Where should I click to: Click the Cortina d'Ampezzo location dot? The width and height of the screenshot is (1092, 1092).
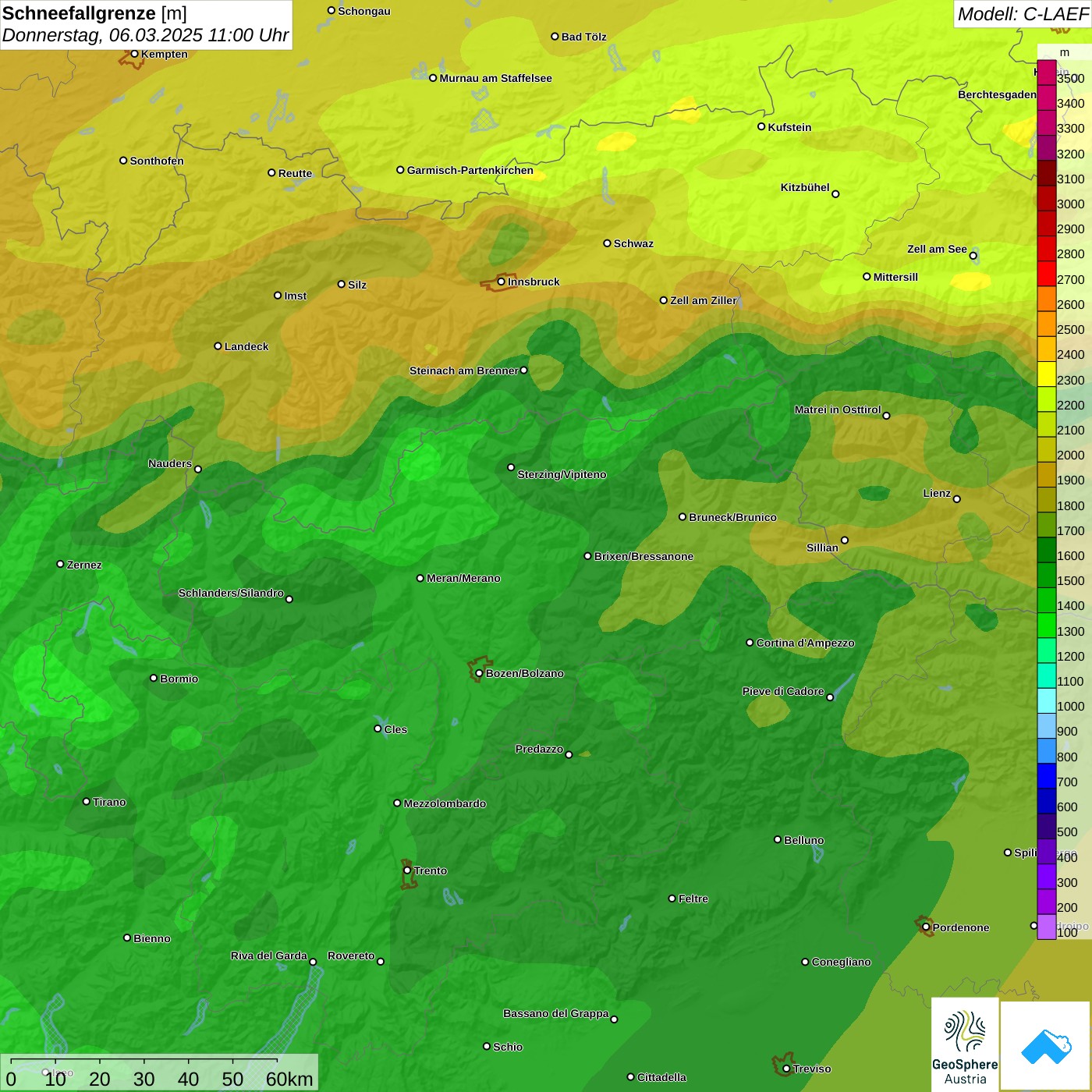(x=750, y=643)
